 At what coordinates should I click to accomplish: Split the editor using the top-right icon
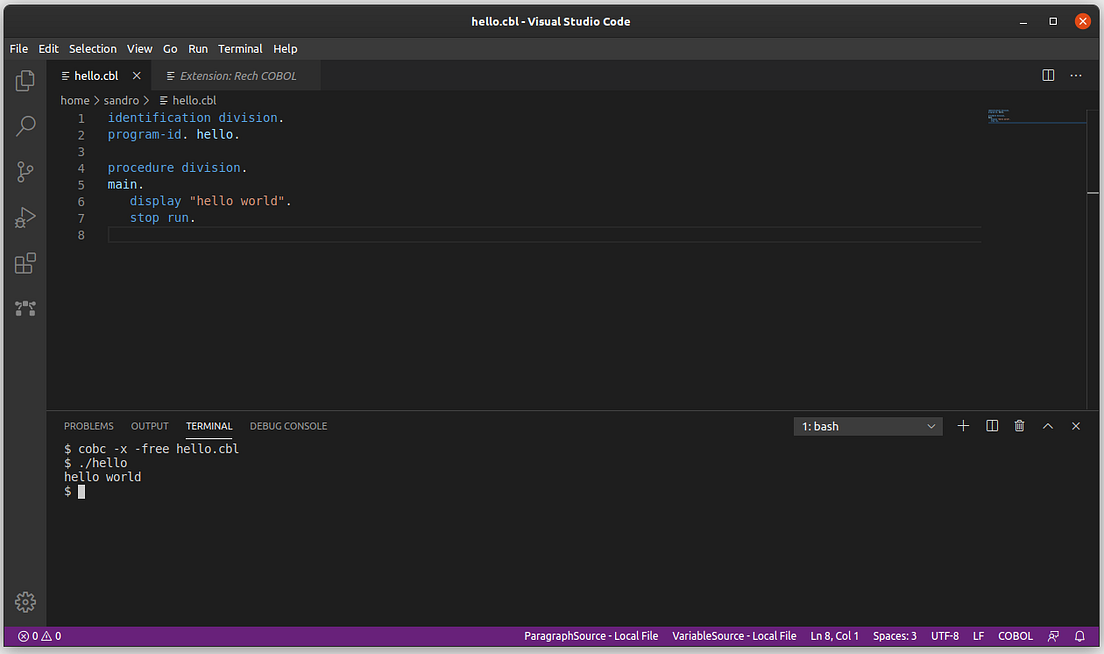click(x=1047, y=74)
